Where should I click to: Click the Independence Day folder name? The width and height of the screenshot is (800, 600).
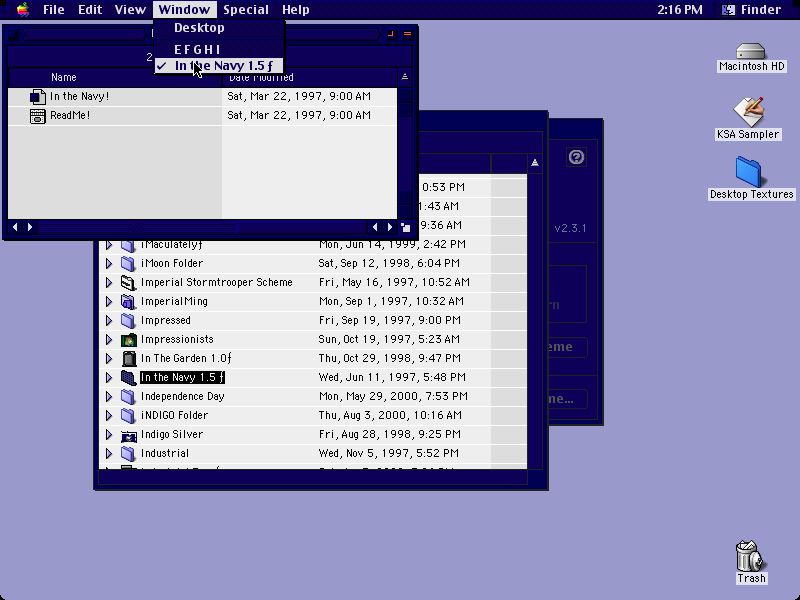pos(183,396)
